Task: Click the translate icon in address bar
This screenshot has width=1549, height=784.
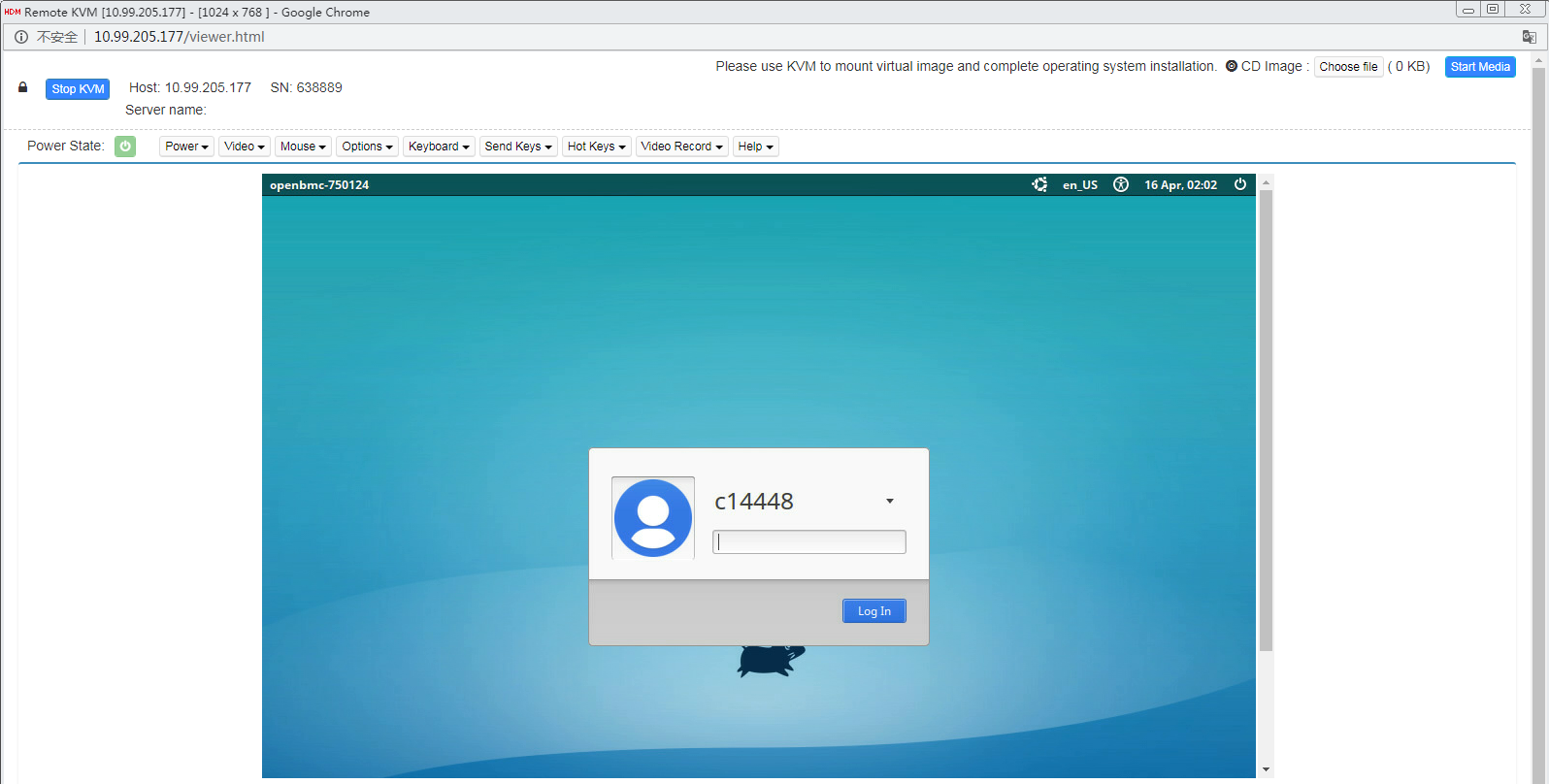Action: click(1530, 37)
